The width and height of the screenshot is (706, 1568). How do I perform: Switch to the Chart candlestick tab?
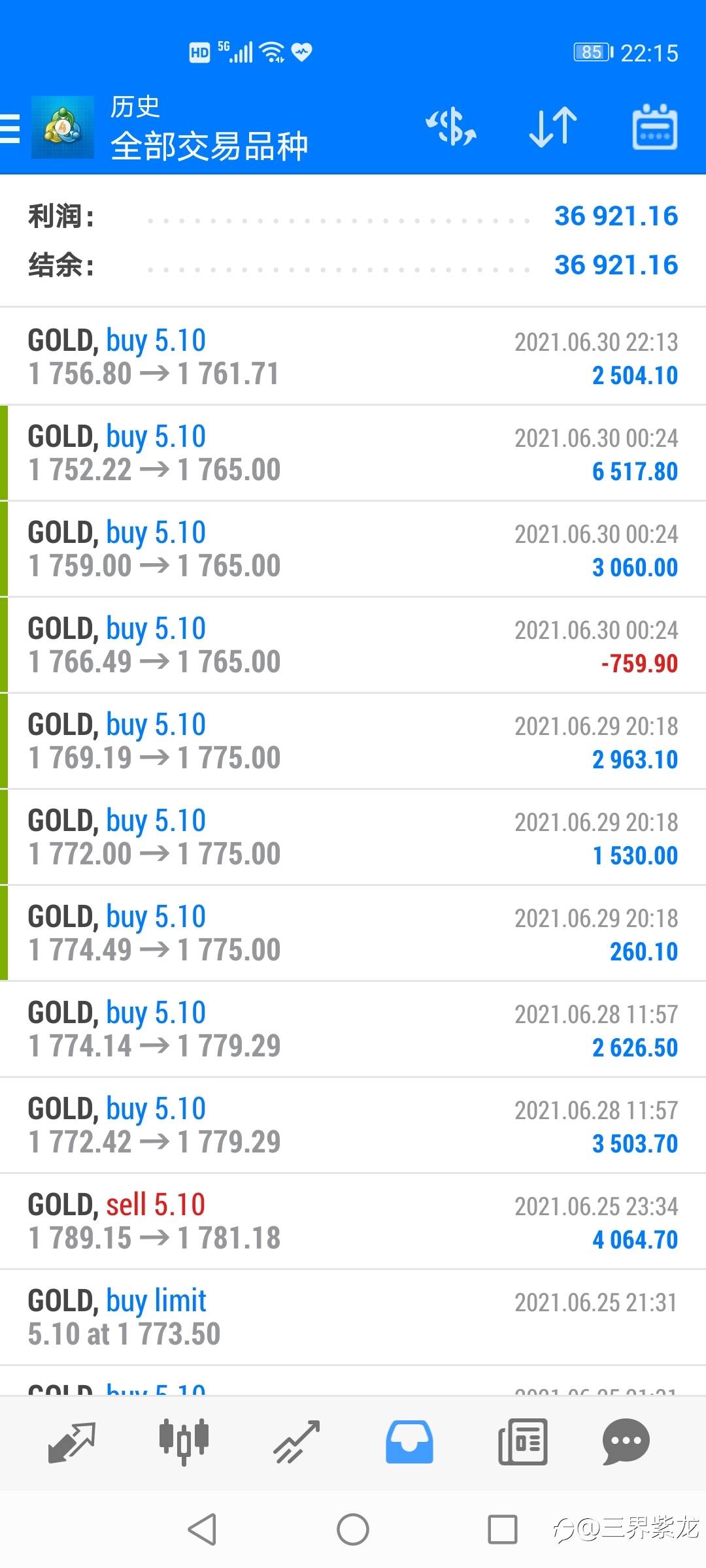click(184, 1442)
